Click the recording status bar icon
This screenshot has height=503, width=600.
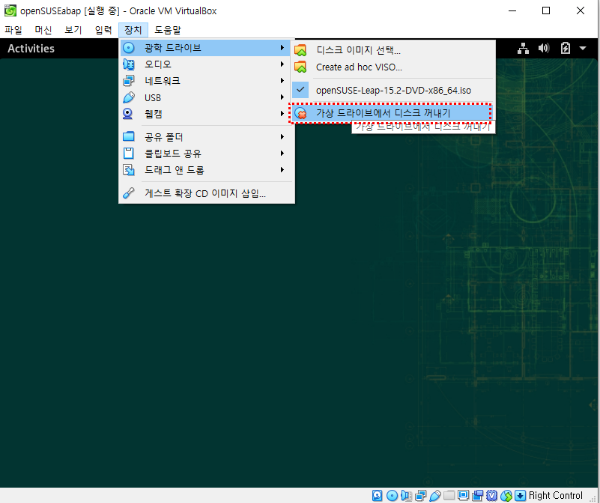[478, 496]
